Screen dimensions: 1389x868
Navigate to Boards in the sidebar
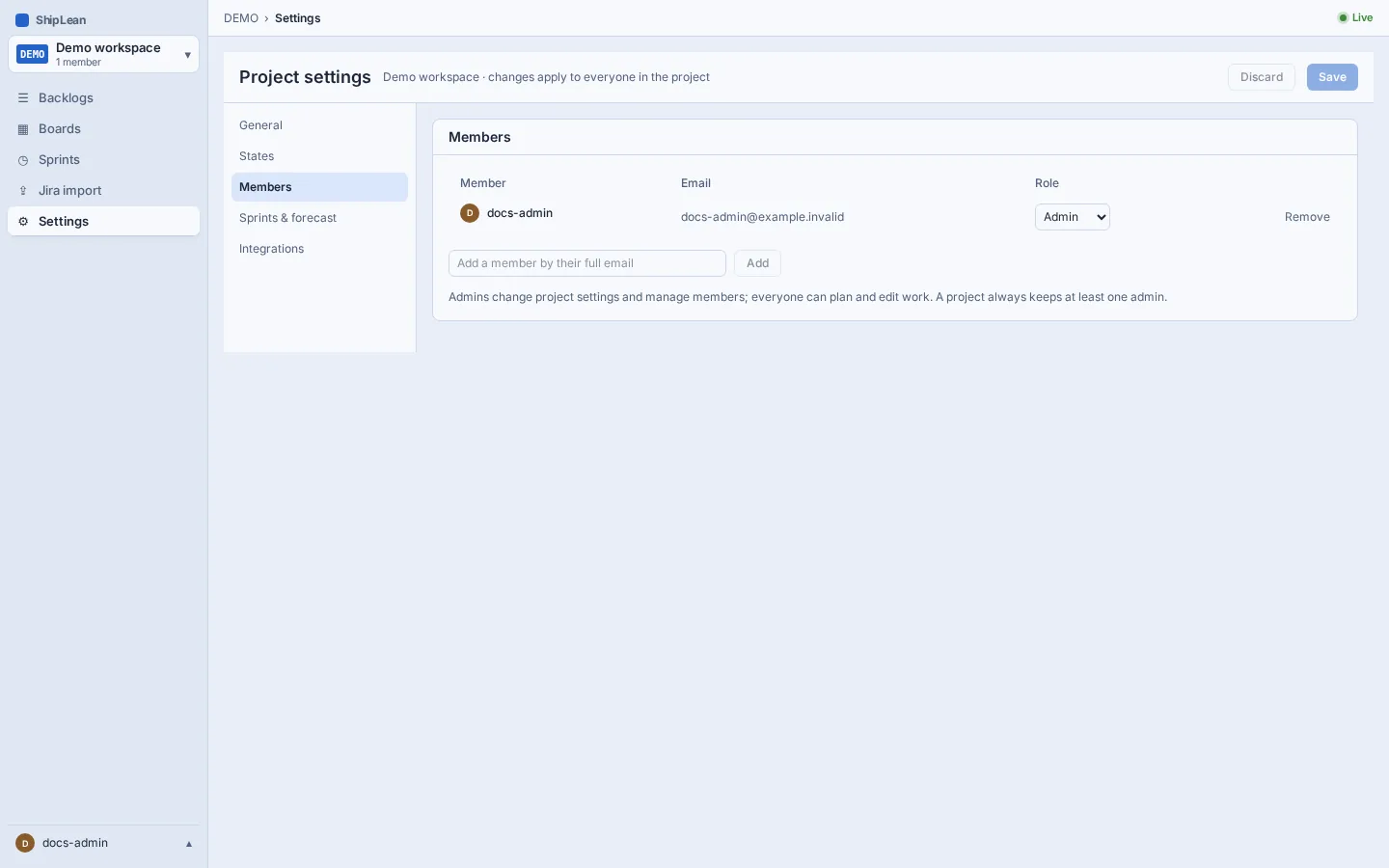pos(103,129)
